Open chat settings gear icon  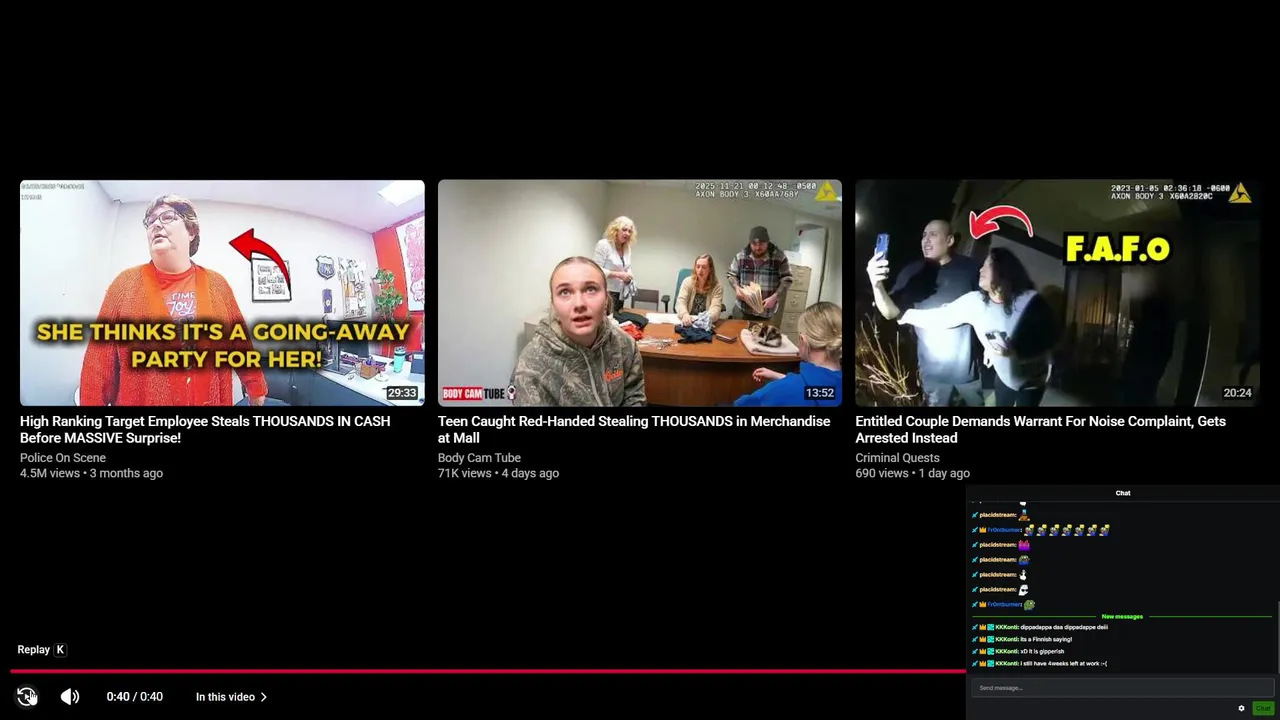coord(1242,708)
